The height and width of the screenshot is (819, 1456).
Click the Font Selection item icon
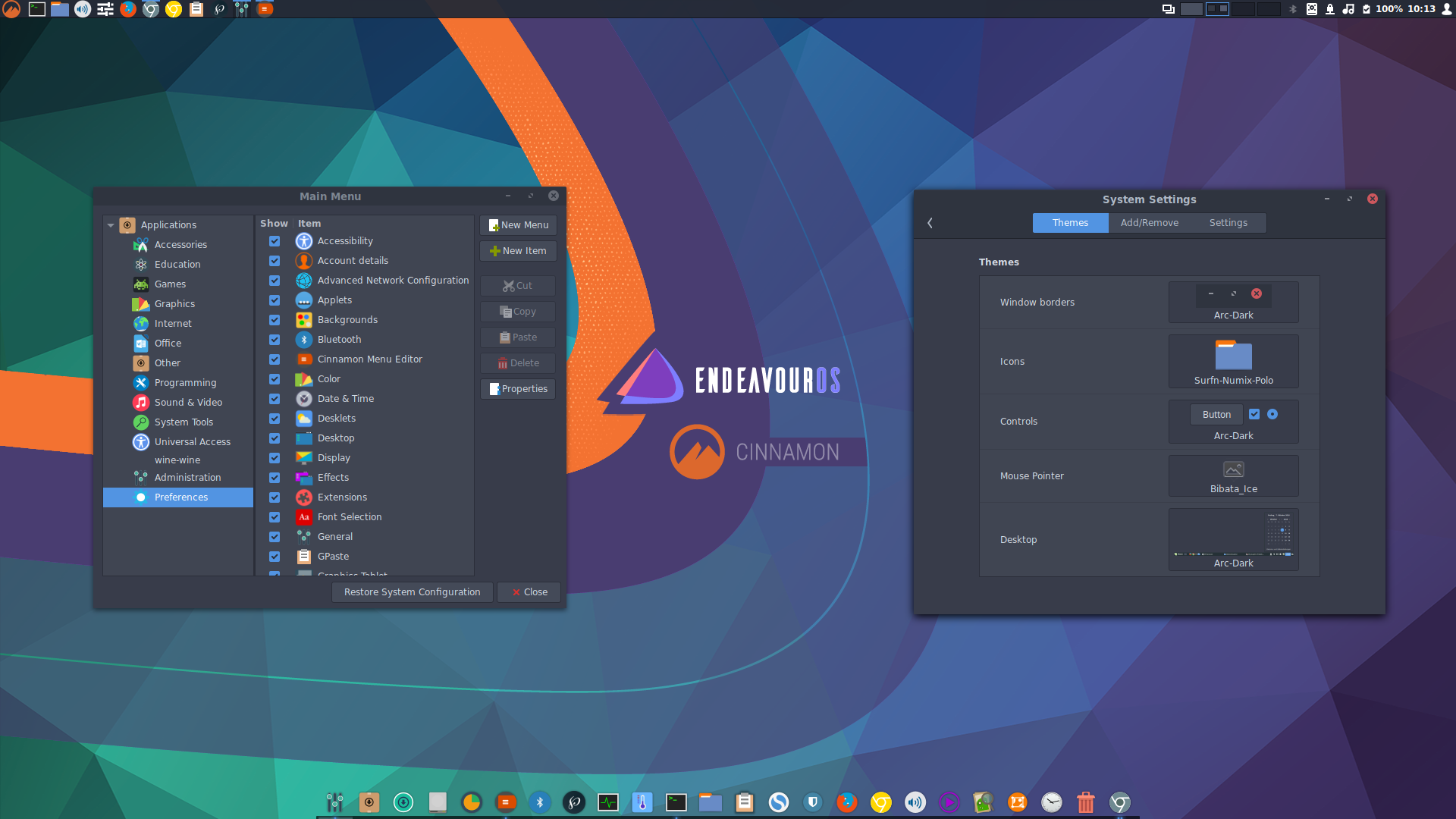[x=303, y=516]
